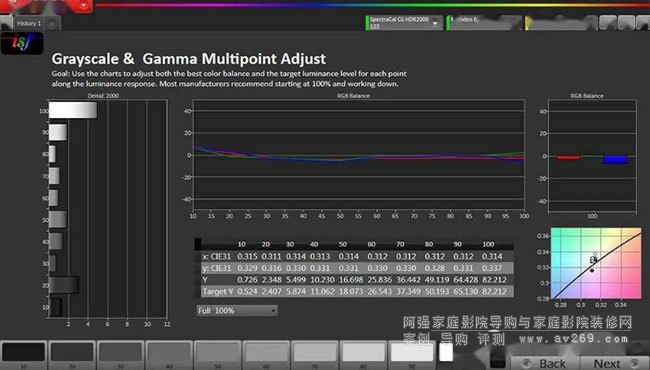Open the video source panel tab
The image size is (650, 370).
tap(484, 23)
